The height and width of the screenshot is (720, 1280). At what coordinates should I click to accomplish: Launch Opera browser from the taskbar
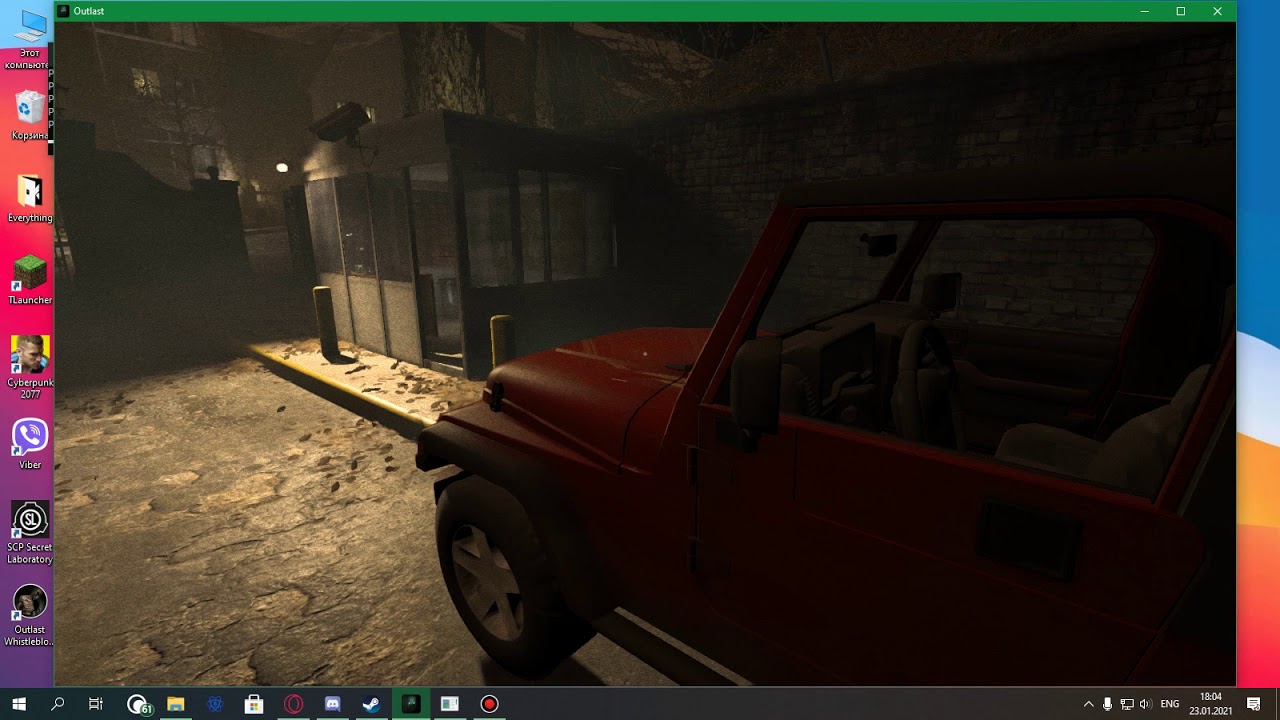293,704
